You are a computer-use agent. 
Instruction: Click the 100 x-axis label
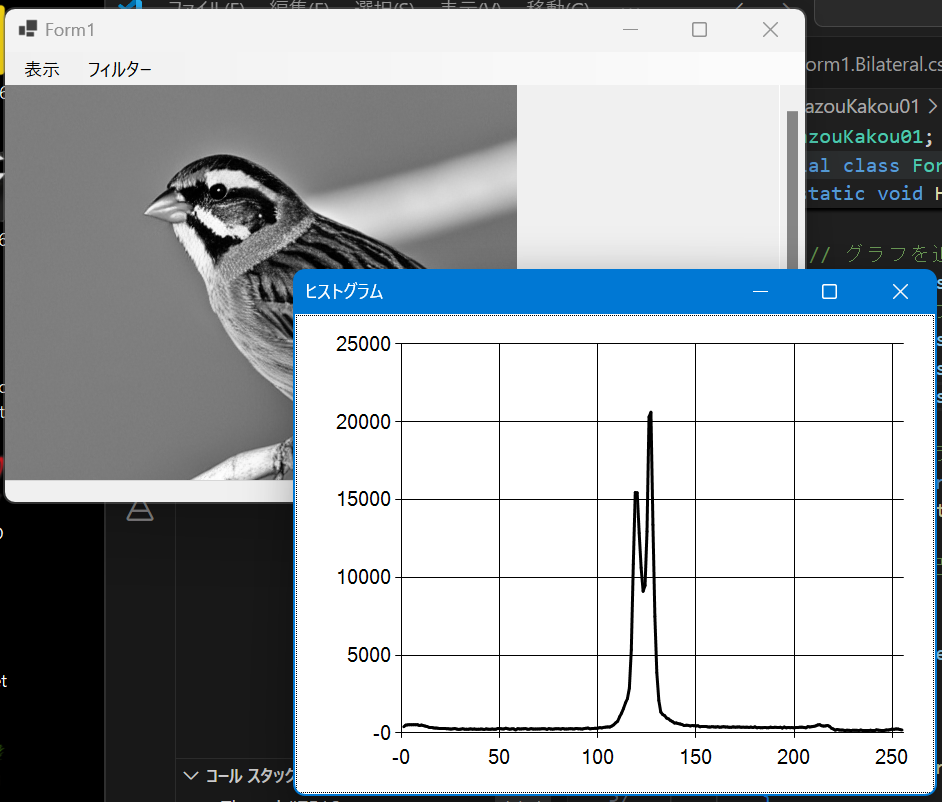pos(597,757)
